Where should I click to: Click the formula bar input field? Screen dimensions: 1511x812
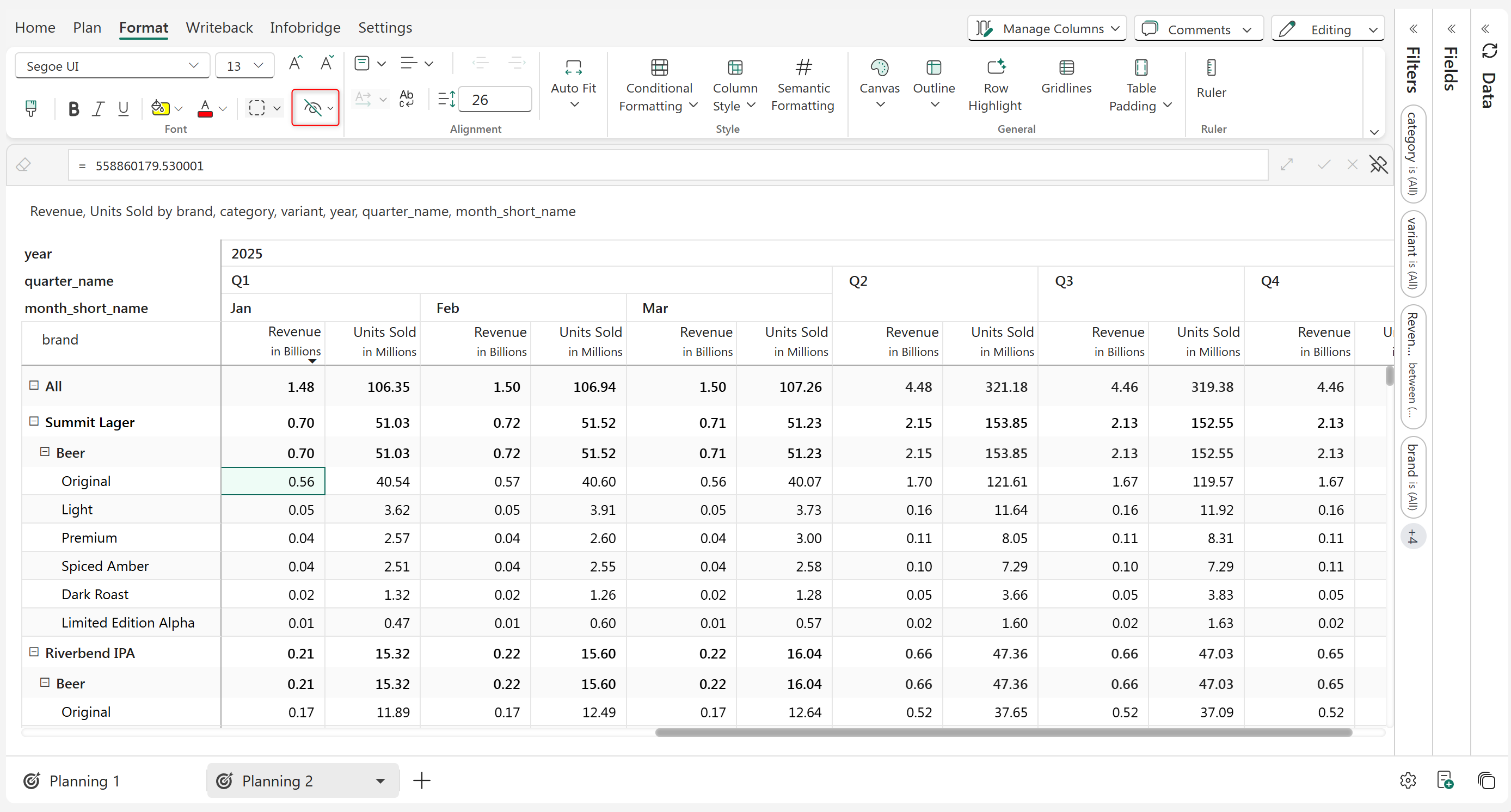click(669, 166)
